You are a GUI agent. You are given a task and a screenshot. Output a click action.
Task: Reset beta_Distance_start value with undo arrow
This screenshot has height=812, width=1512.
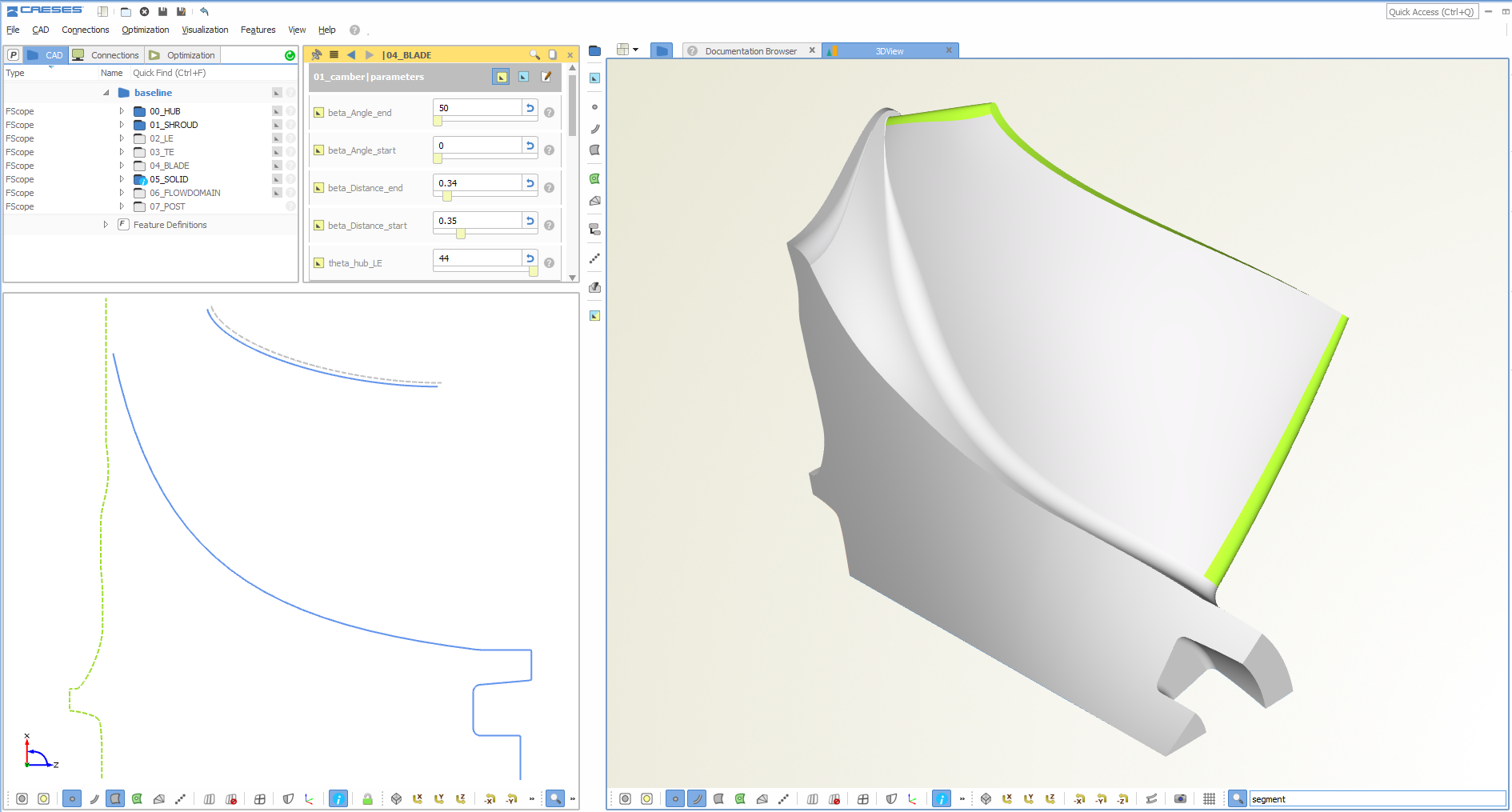click(x=530, y=221)
